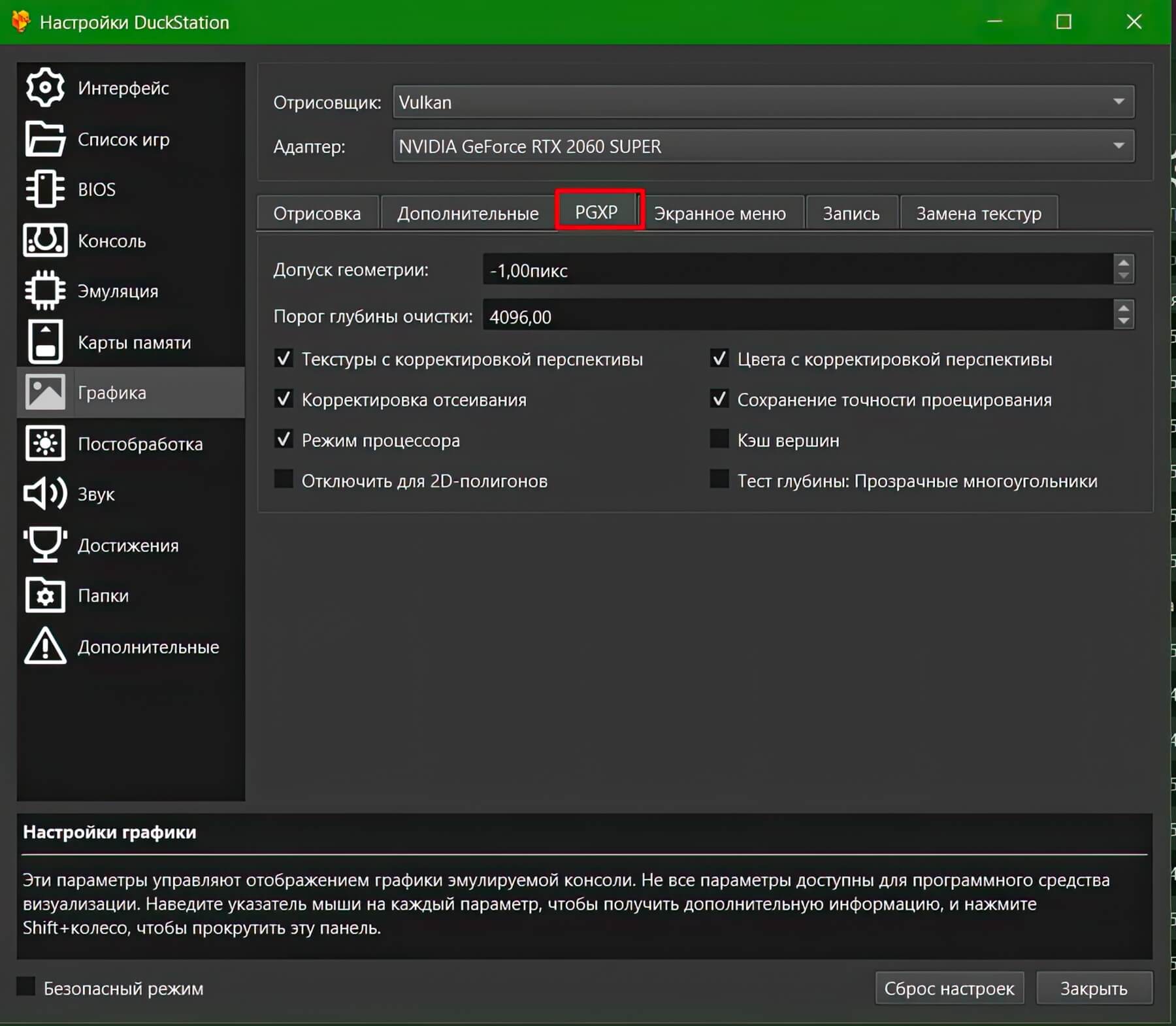Select the PGXP tab

[597, 212]
